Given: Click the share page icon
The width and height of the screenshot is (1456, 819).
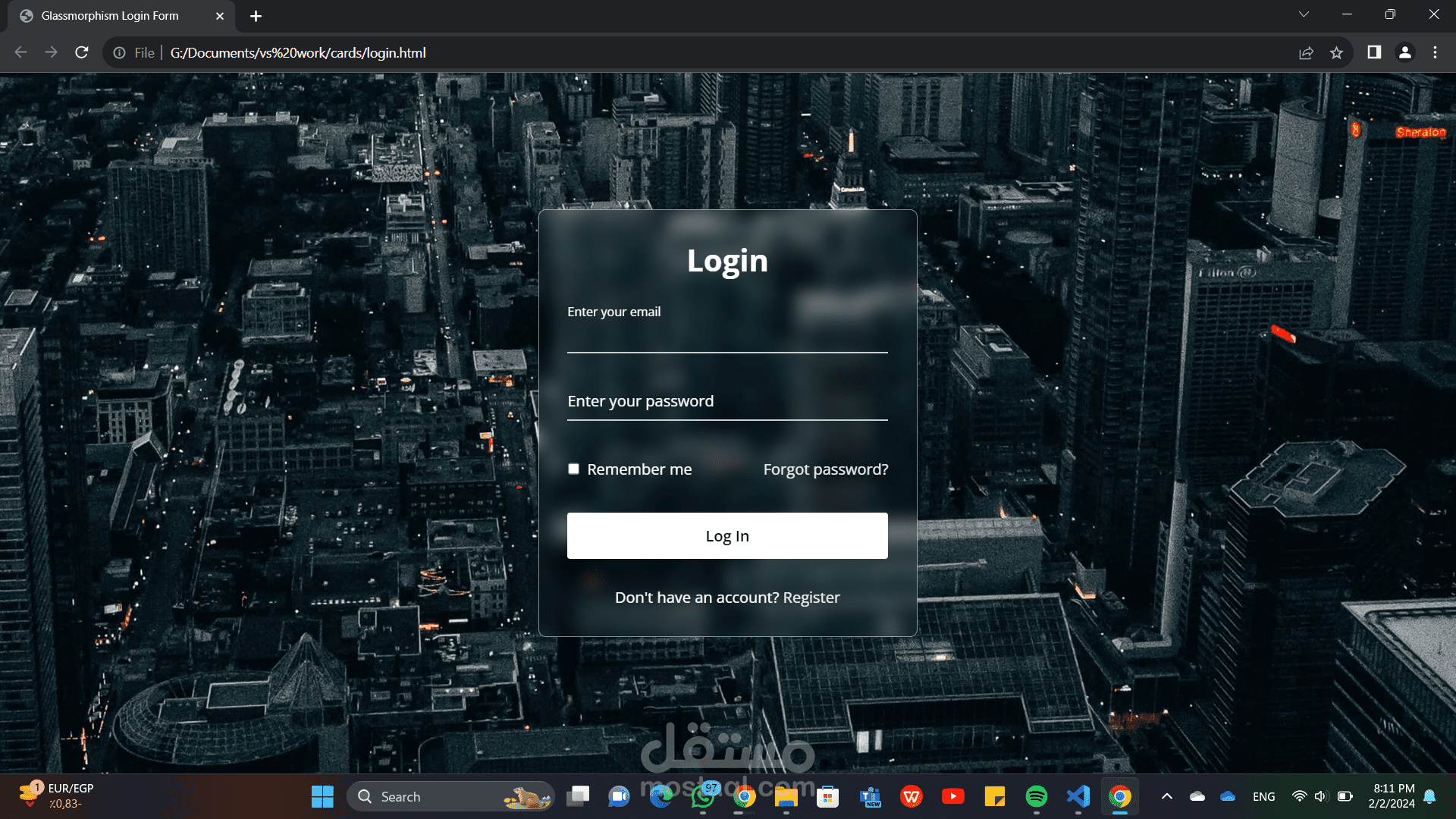Looking at the screenshot, I should tap(1306, 52).
